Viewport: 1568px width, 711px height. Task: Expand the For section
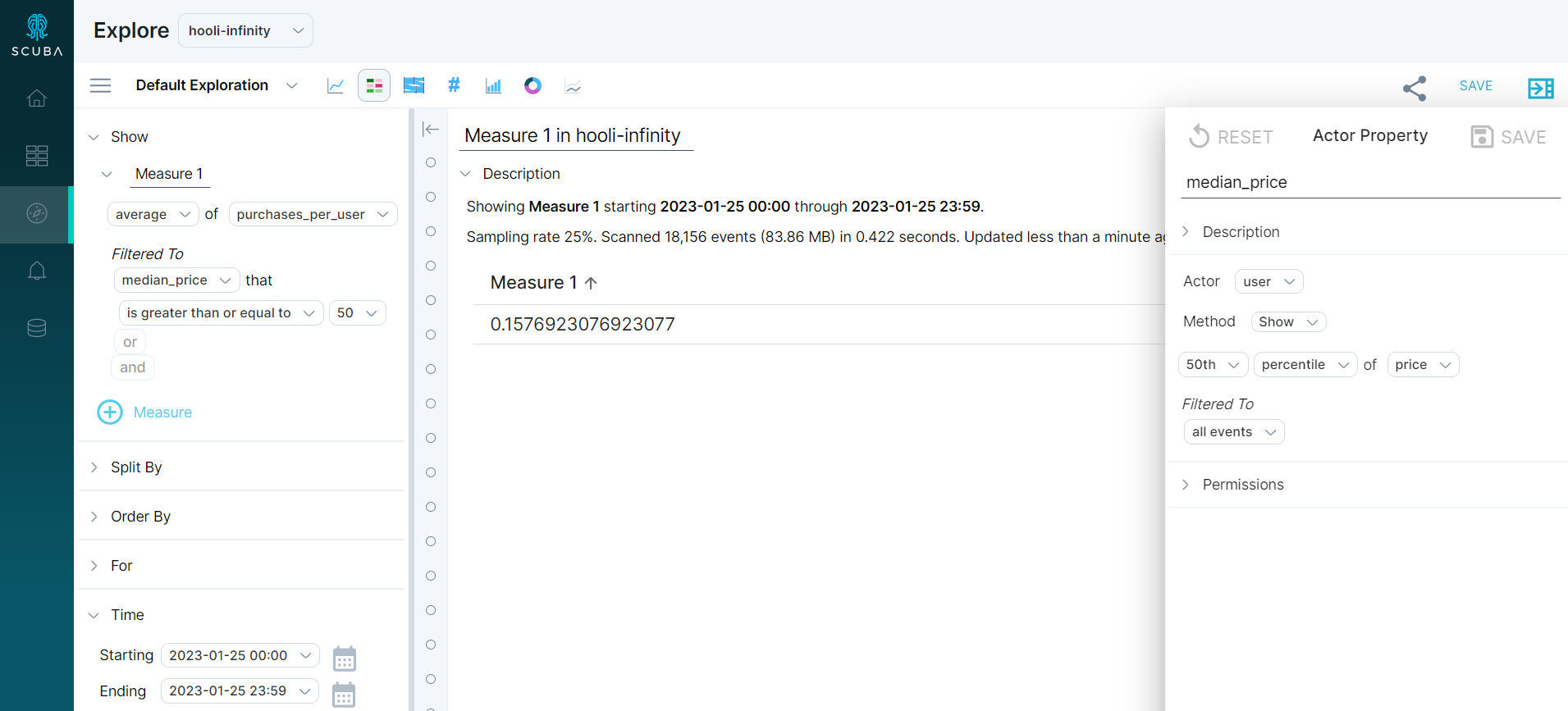94,566
